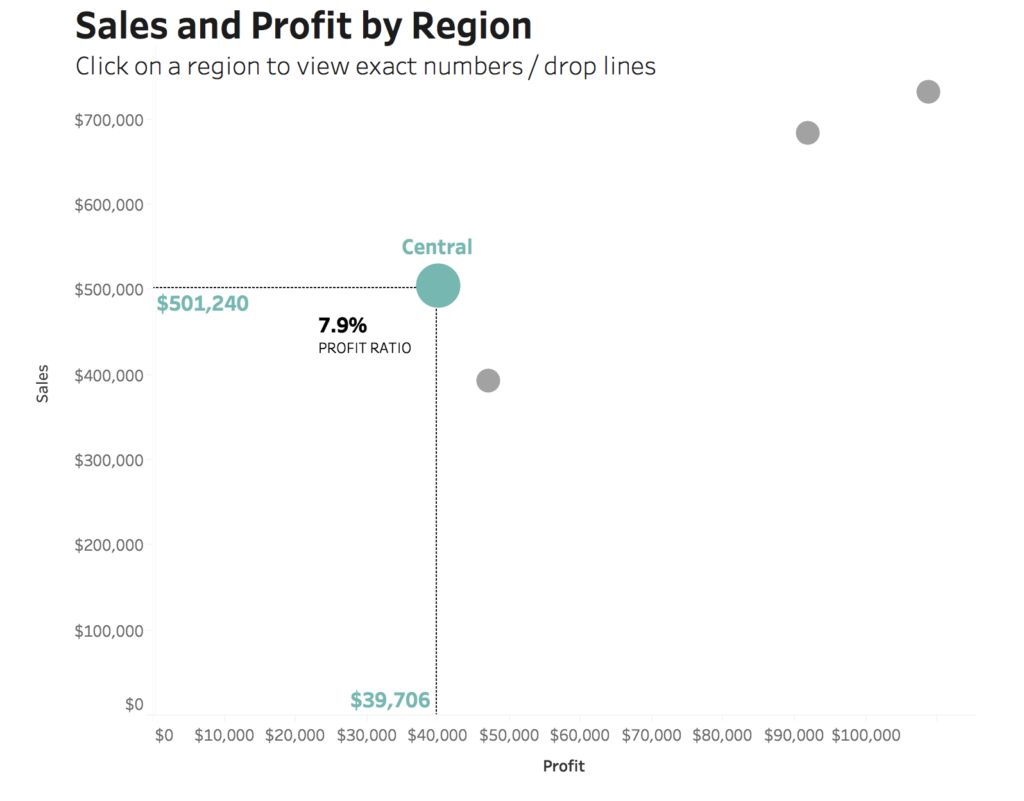The width and height of the screenshot is (1024, 801).
Task: Click the "Click on a region" subtitle text
Action: [366, 67]
